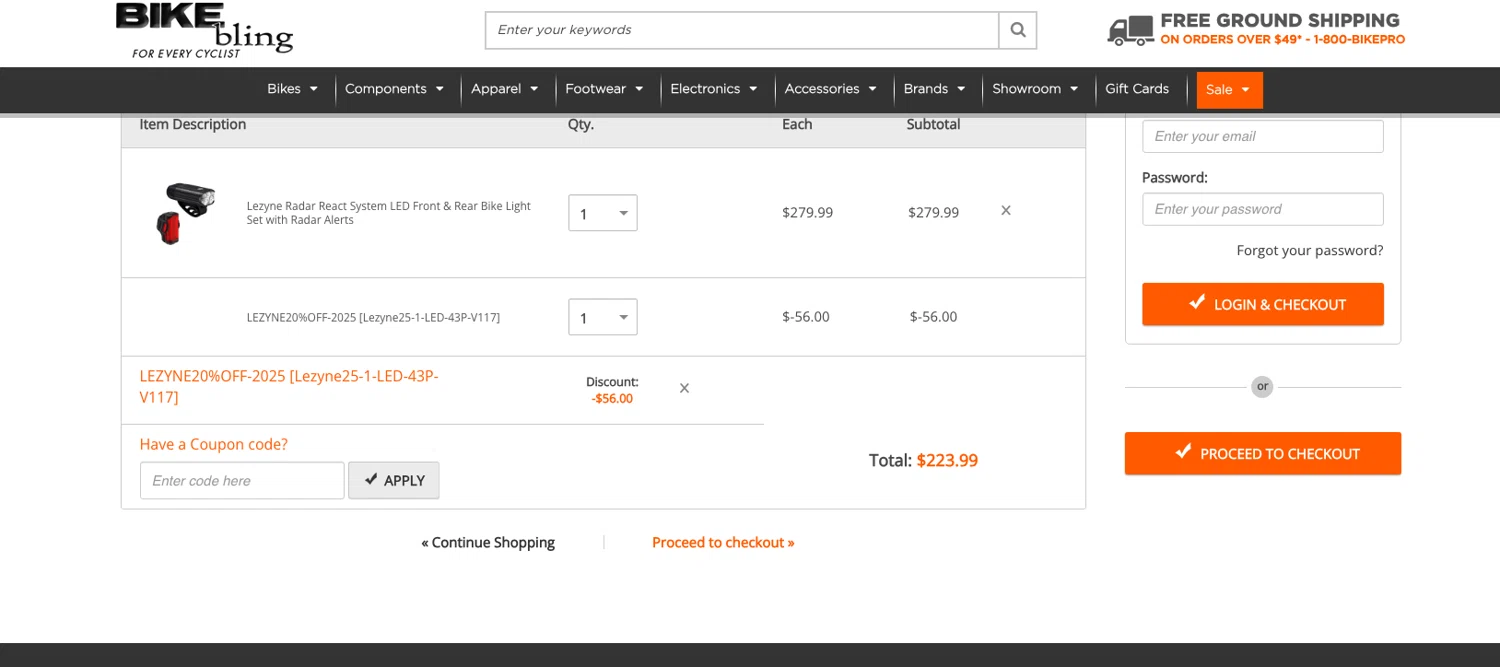Open the Components menu
The width and height of the screenshot is (1500, 667).
(x=394, y=89)
